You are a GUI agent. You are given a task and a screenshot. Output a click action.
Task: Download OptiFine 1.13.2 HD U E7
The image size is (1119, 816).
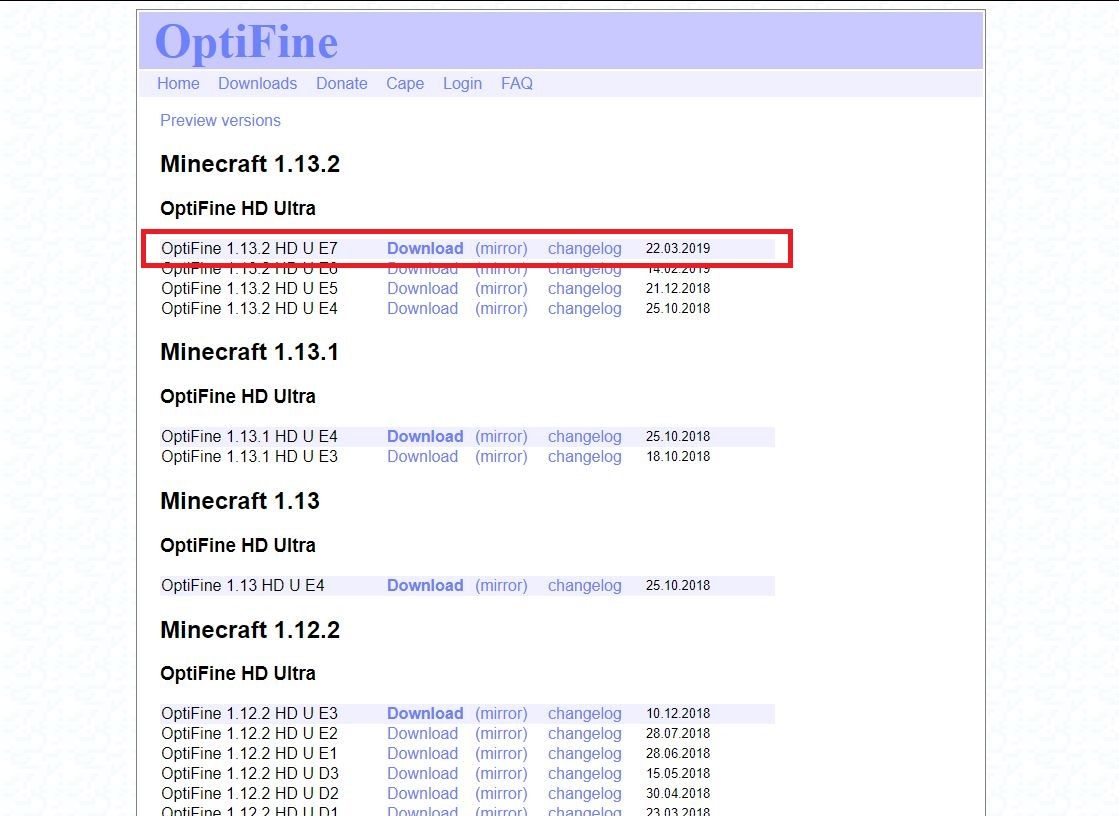pos(425,248)
